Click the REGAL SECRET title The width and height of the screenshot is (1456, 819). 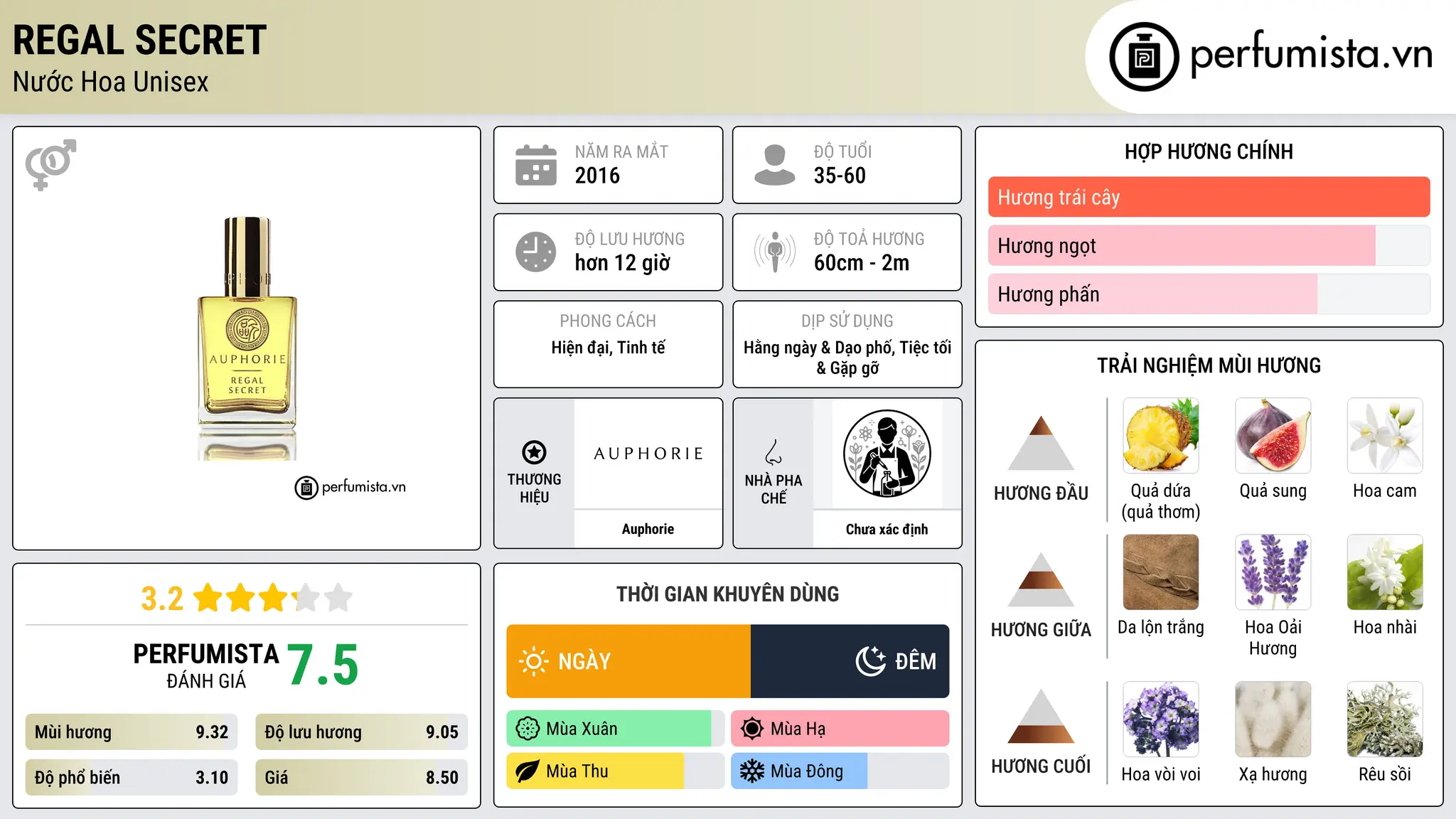click(139, 41)
